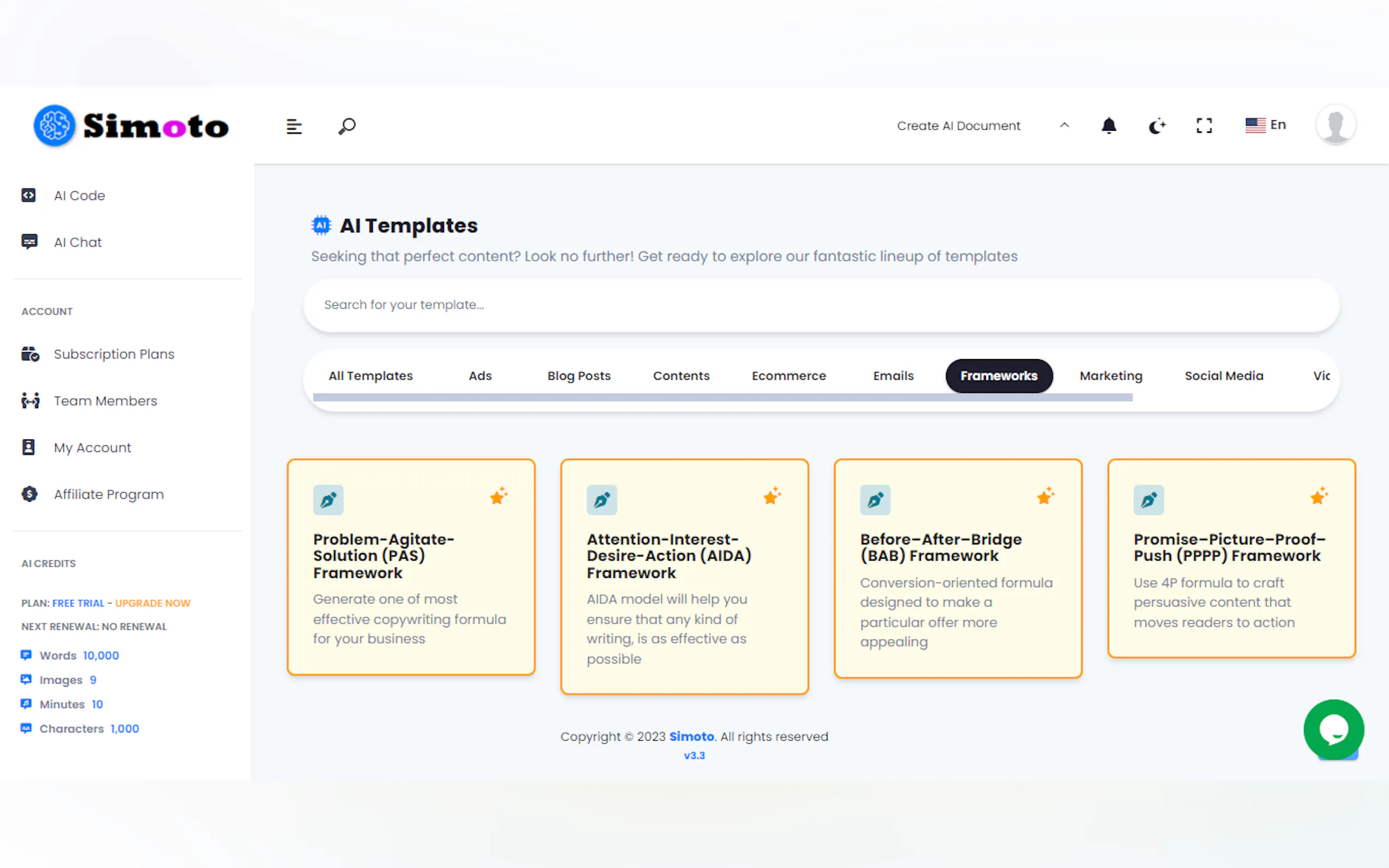Click the horizontal category scrollbar
Screen dimensions: 1389x868
pyautogui.click(x=722, y=397)
